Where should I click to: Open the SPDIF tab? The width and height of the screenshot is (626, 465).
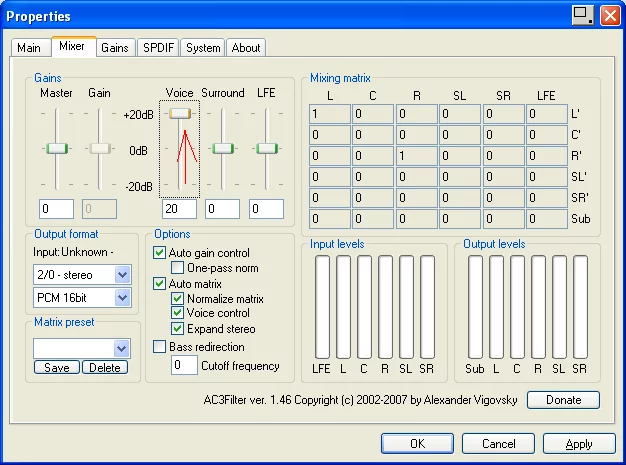[159, 48]
